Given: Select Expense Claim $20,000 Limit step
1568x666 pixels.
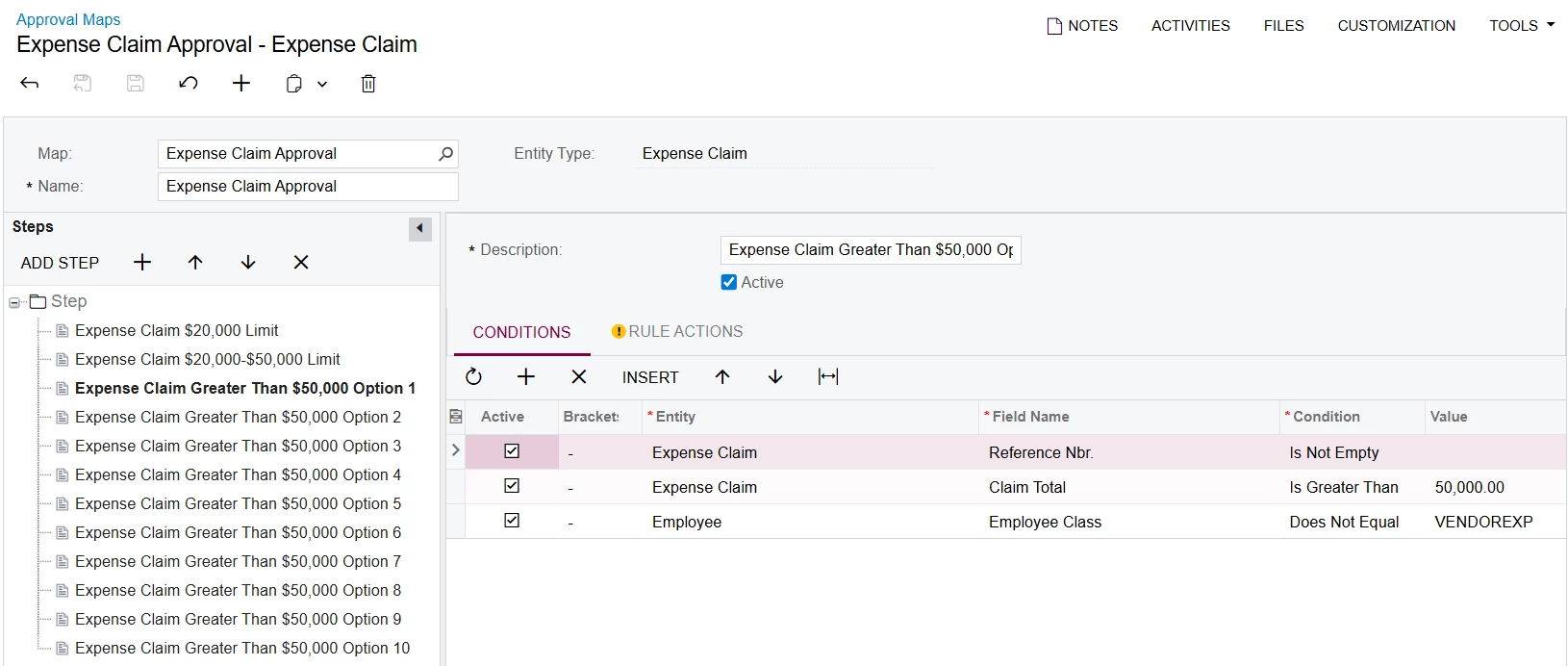Looking at the screenshot, I should coord(176,330).
